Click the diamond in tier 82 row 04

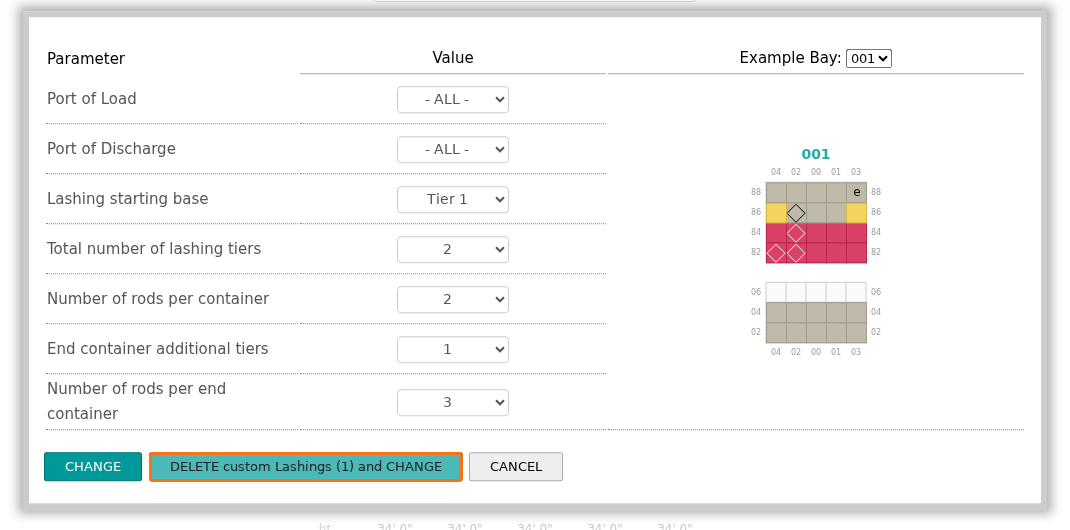(x=776, y=253)
